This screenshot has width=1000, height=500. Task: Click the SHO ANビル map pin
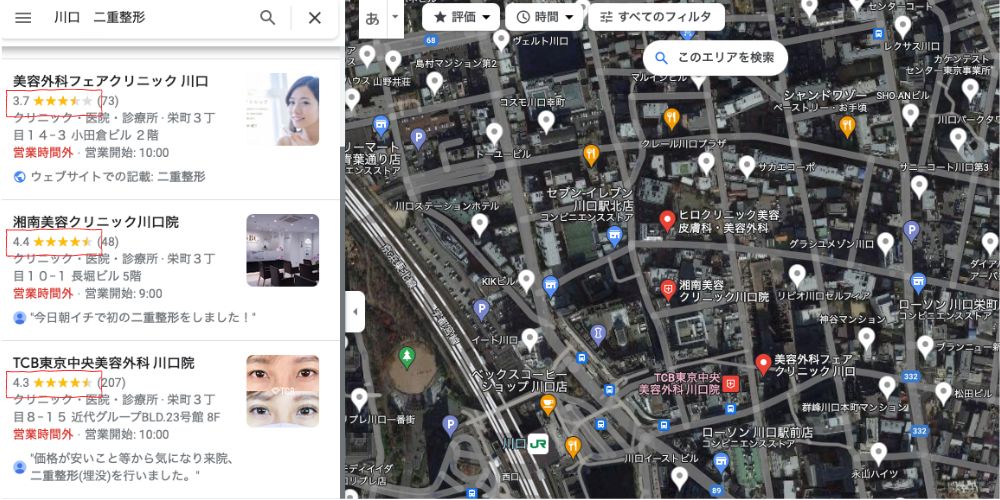point(911,115)
